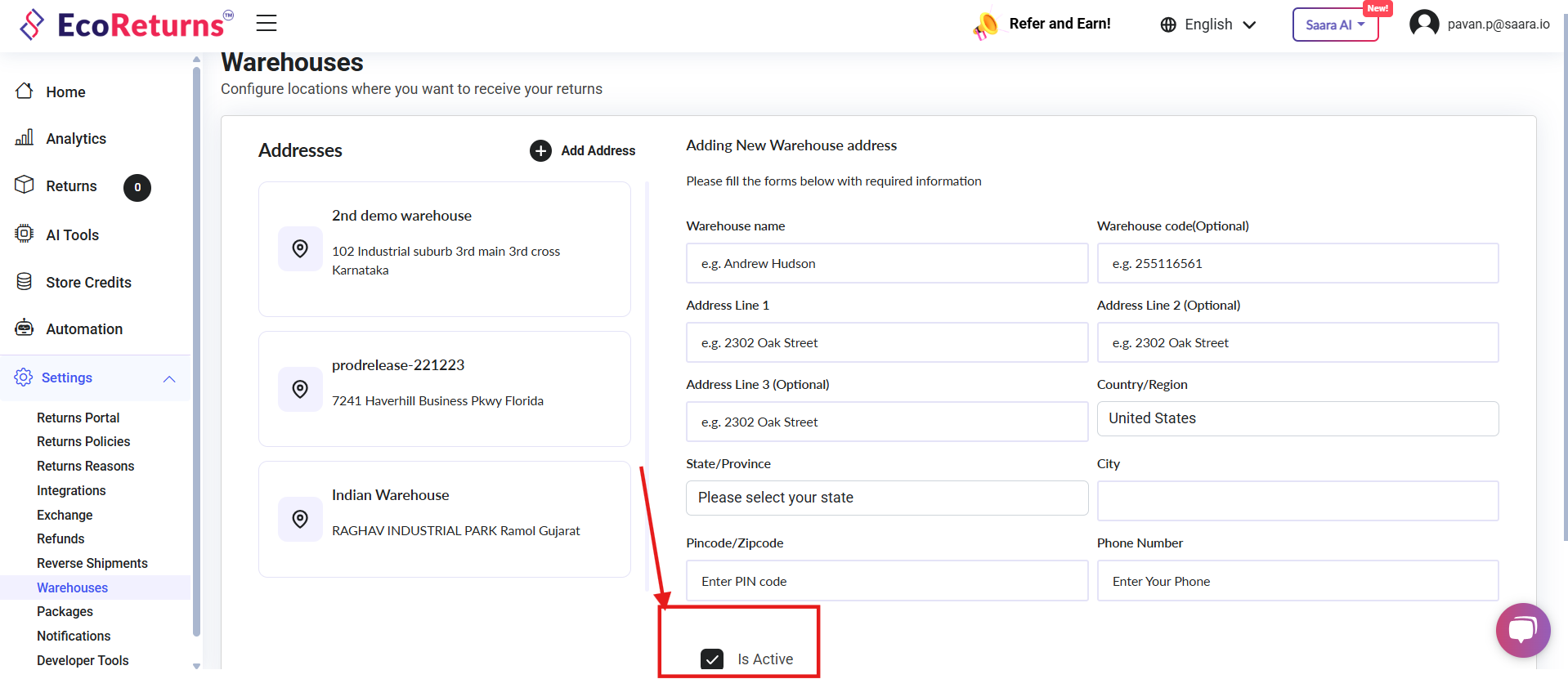Select the prodrelease-221223 address card
Image resolution: width=1568 pixels, height=679 pixels.
point(444,389)
